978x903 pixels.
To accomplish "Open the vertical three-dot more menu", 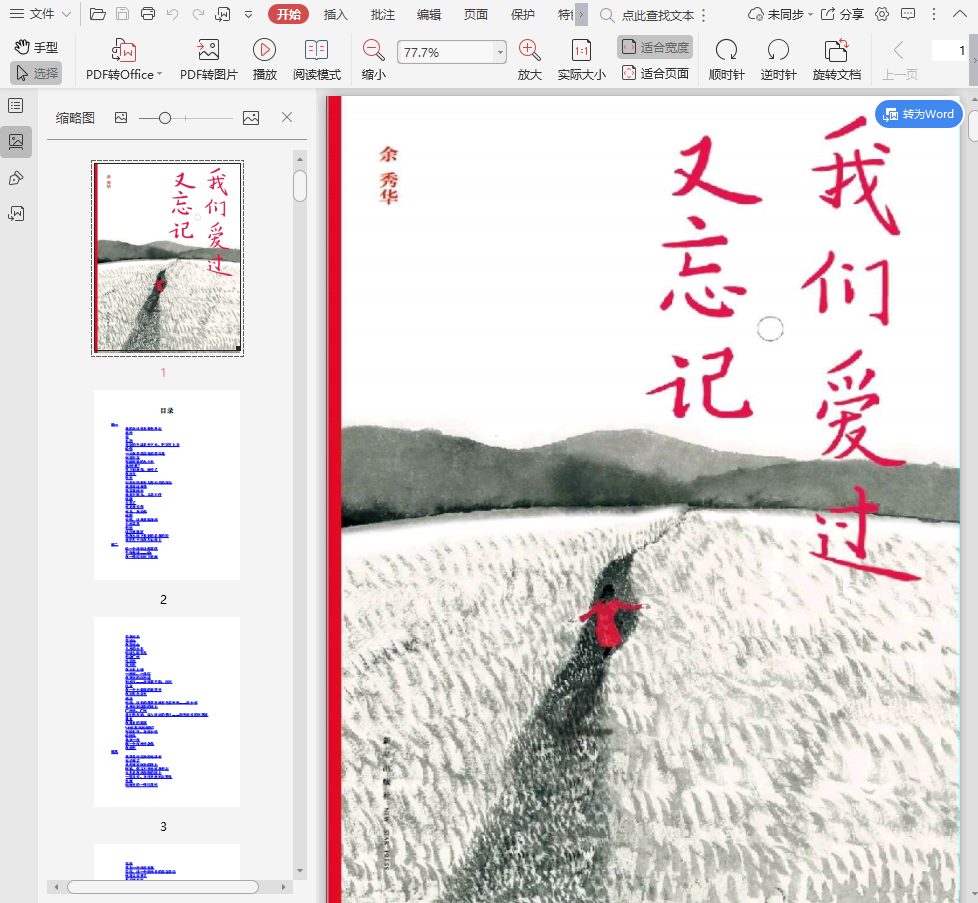I will [x=934, y=14].
